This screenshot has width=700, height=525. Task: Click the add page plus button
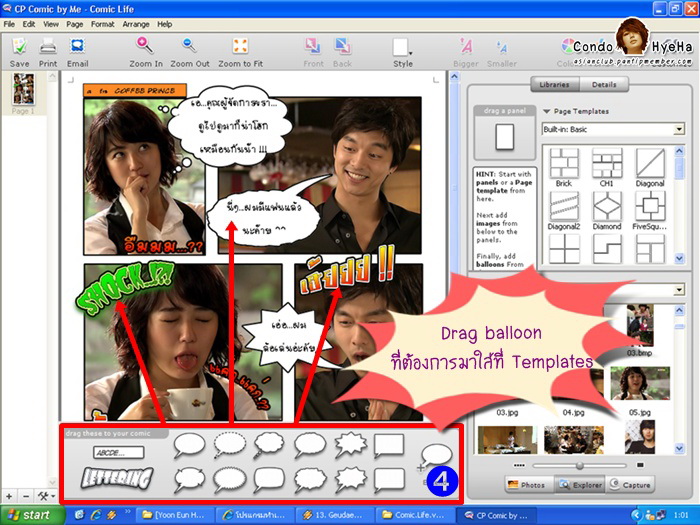coord(9,496)
